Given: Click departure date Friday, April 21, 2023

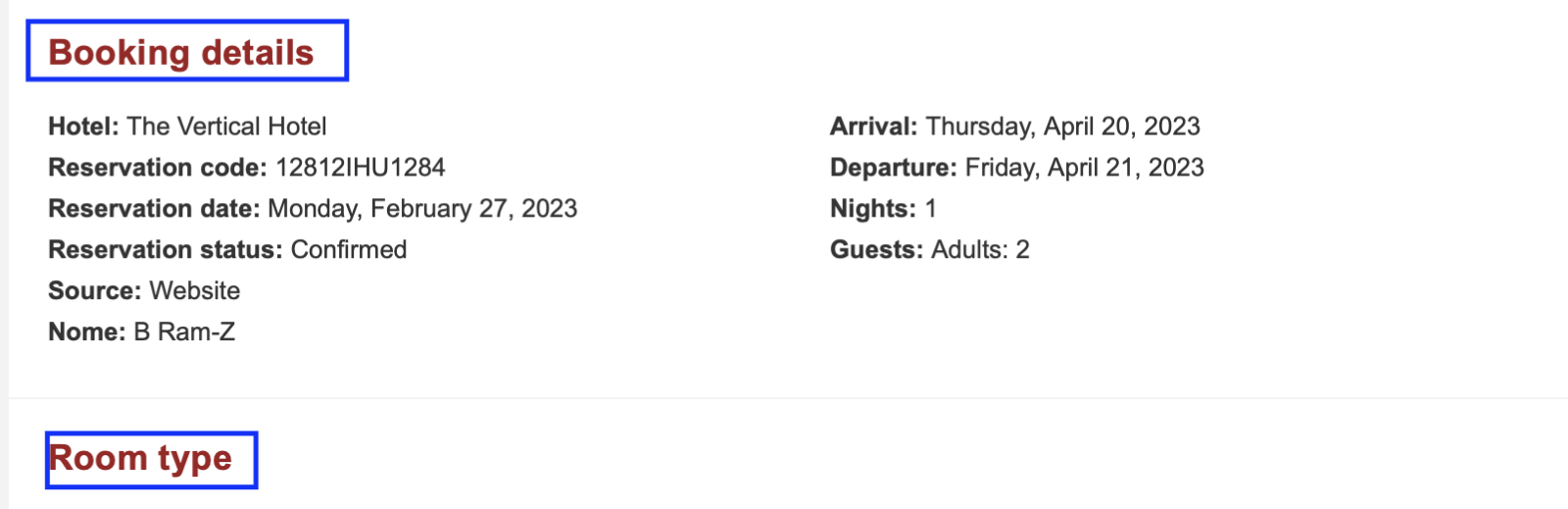Looking at the screenshot, I should point(1085,168).
